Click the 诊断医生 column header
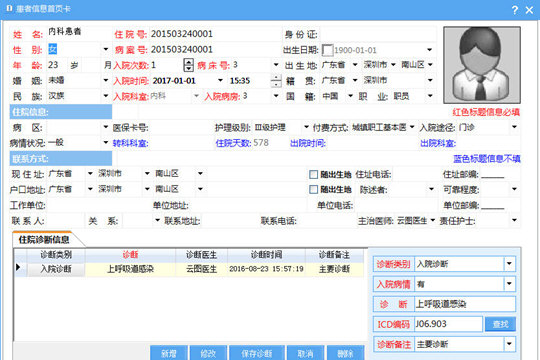Image resolution: width=540 pixels, height=360 pixels. click(x=201, y=255)
